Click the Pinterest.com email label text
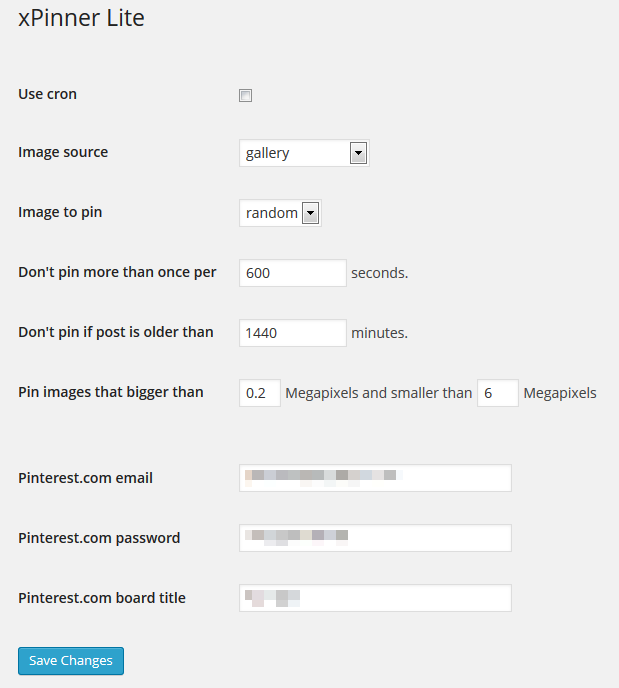The image size is (619, 688). [85, 478]
